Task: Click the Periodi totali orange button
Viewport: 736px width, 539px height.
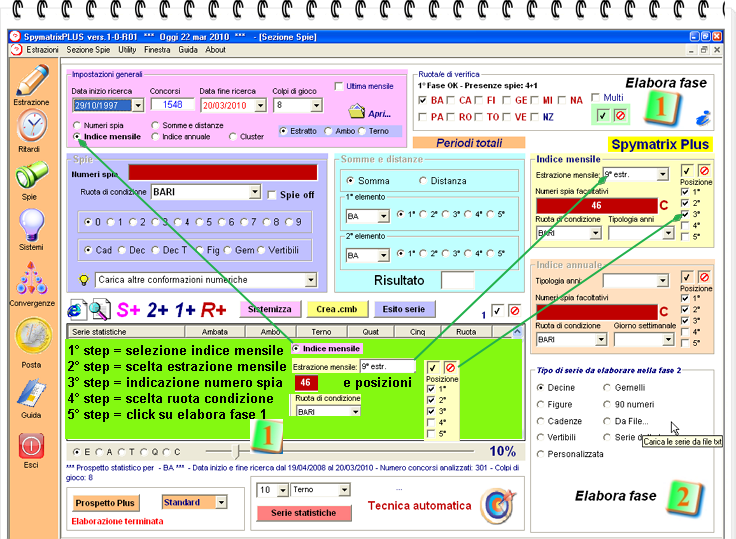Action: click(x=469, y=143)
